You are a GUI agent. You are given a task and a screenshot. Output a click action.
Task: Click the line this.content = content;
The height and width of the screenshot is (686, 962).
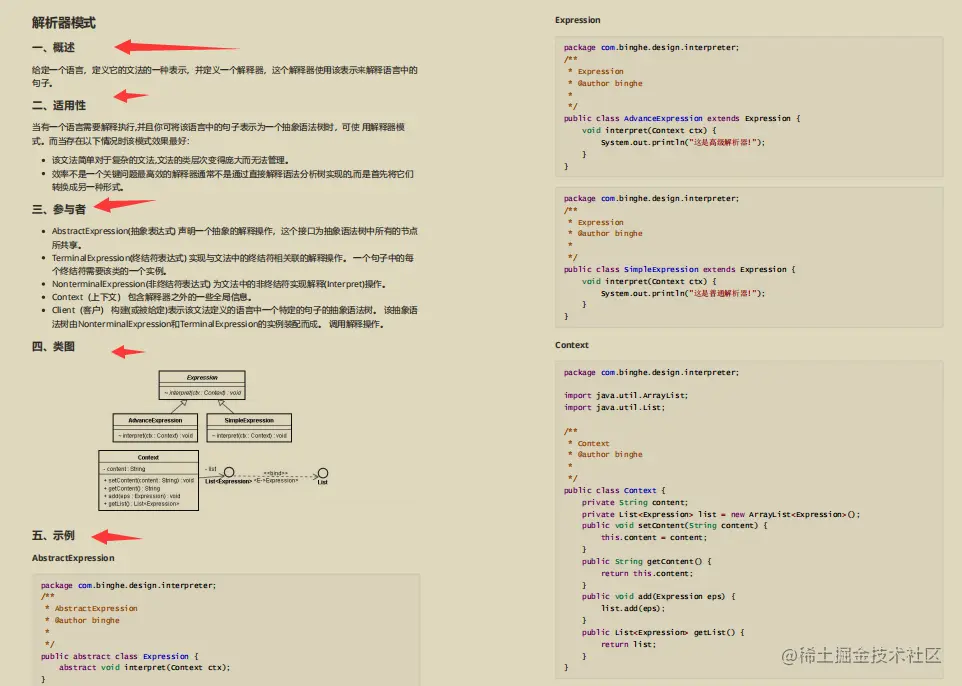pos(654,538)
